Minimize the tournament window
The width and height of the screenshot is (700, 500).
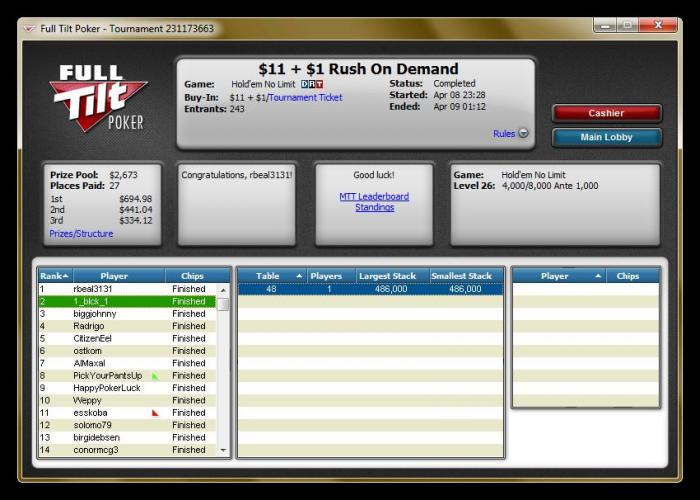coord(605,25)
